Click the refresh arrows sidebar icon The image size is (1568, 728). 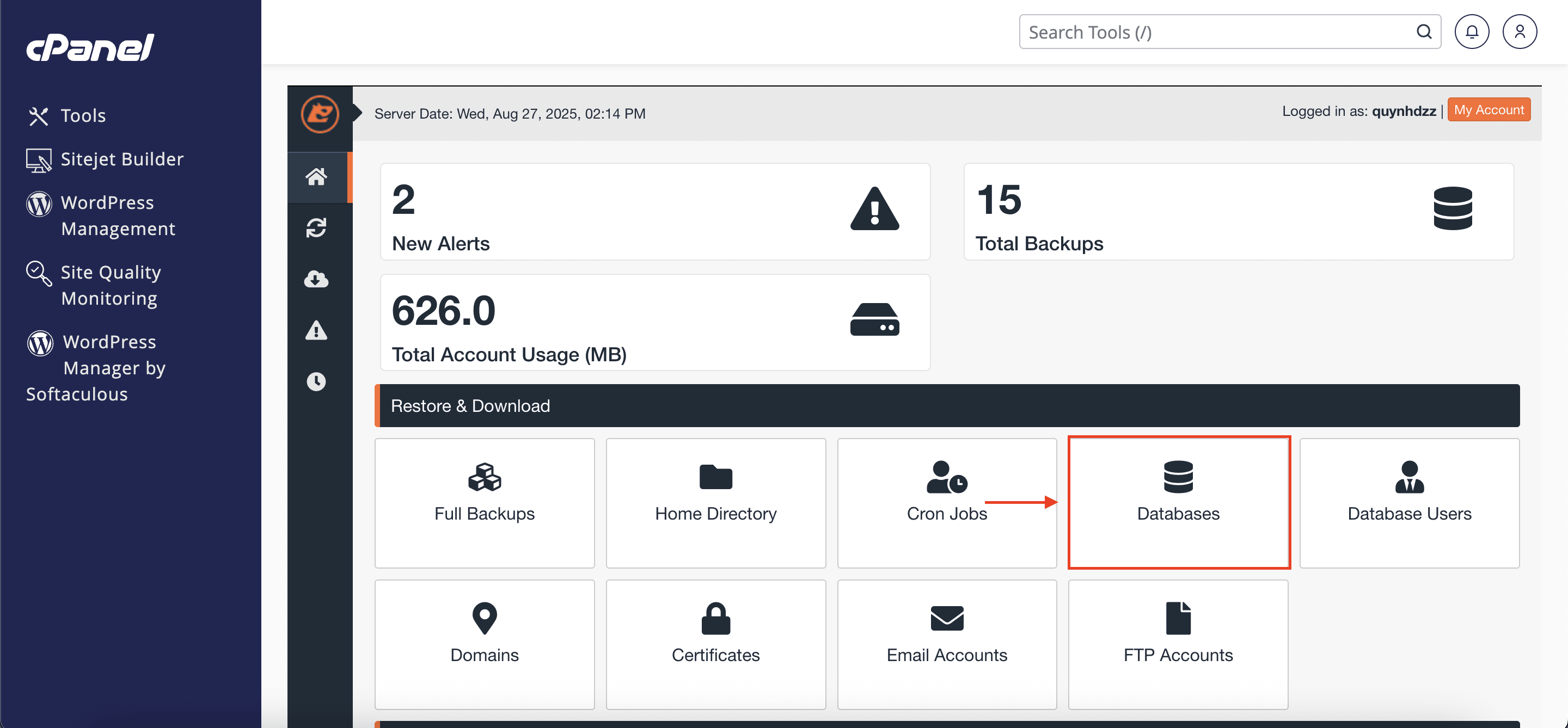pos(316,228)
